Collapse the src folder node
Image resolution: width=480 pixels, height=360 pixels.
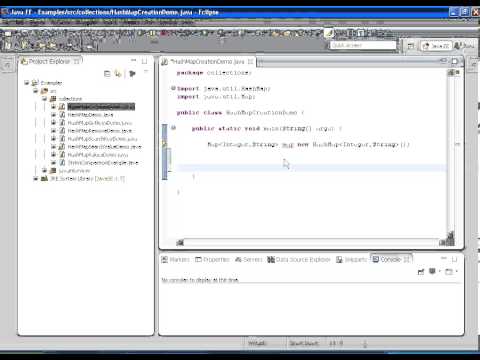36,91
